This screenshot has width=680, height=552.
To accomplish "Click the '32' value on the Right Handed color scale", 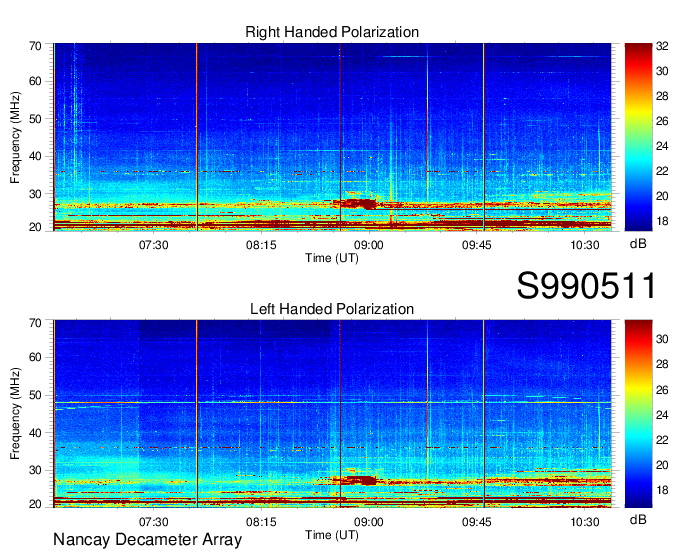I will pyautogui.click(x=662, y=46).
